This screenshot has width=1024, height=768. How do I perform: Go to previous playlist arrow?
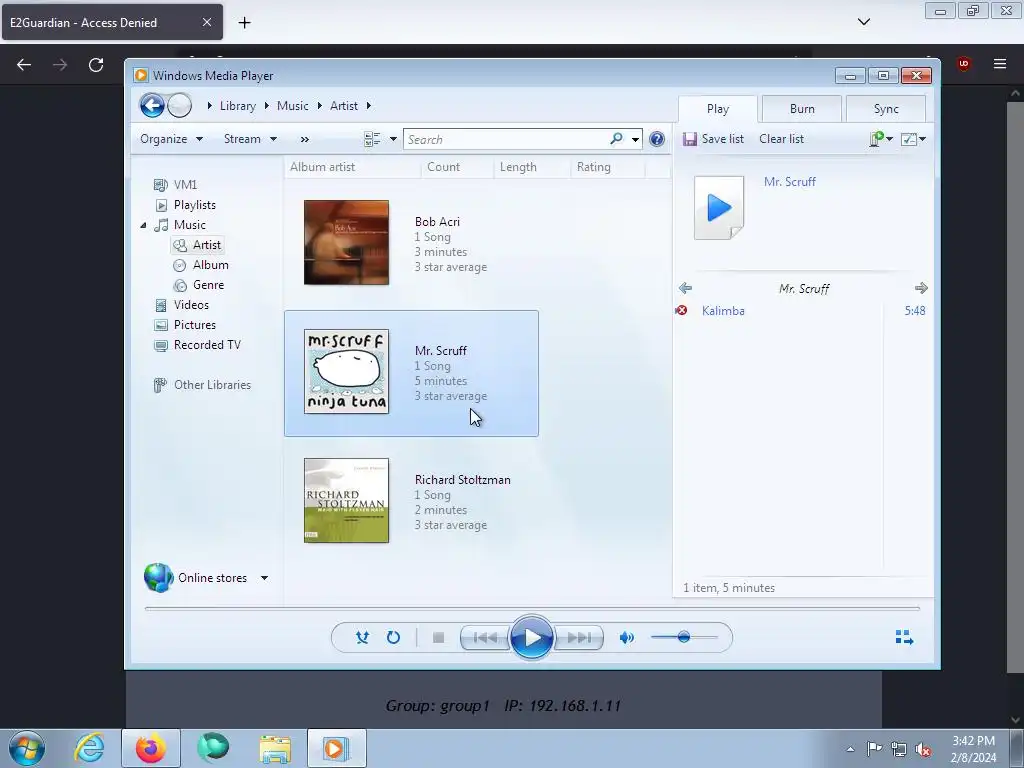click(x=685, y=288)
